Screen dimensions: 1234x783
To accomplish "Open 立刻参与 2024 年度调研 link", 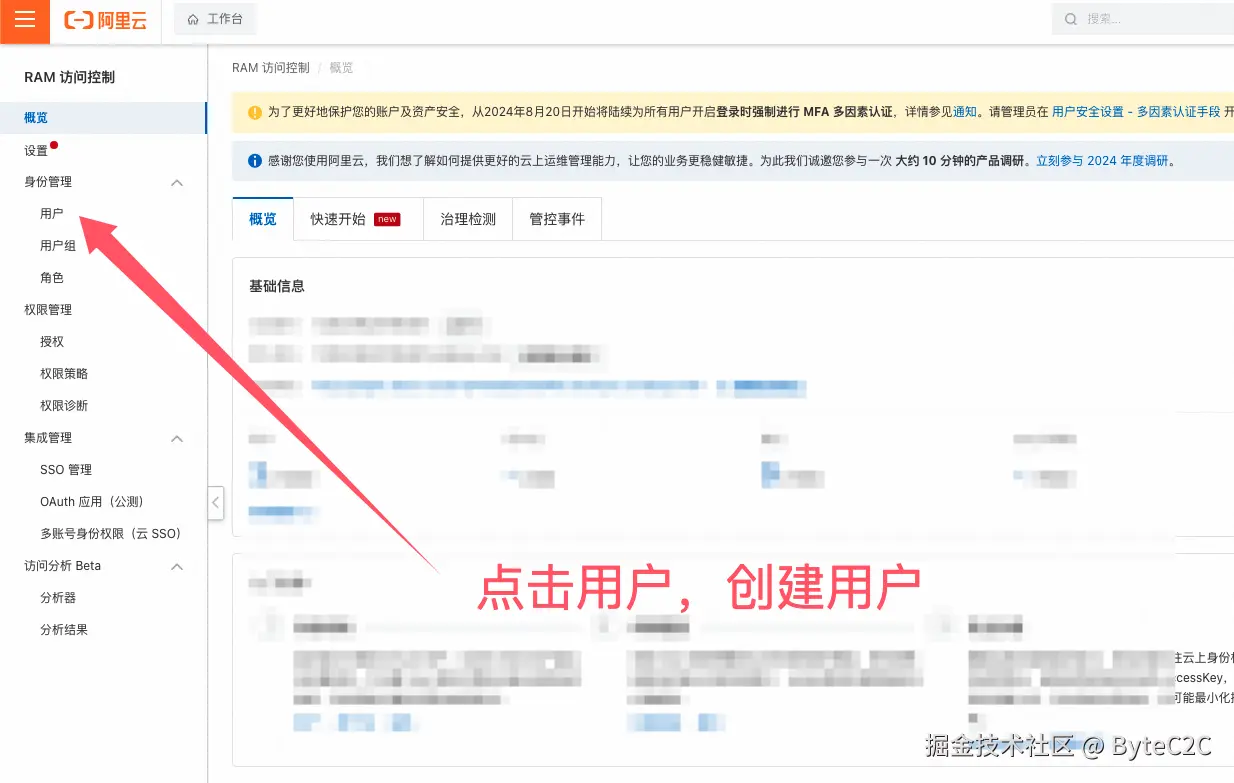I will 1102,160.
